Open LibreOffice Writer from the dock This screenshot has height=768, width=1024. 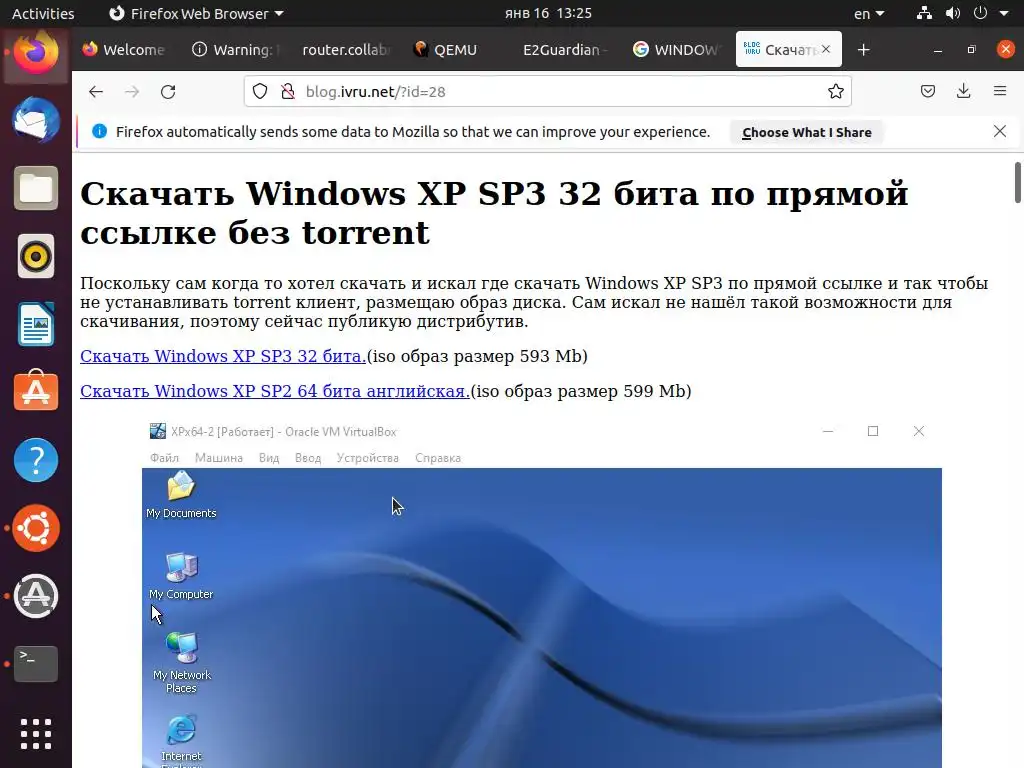point(36,324)
